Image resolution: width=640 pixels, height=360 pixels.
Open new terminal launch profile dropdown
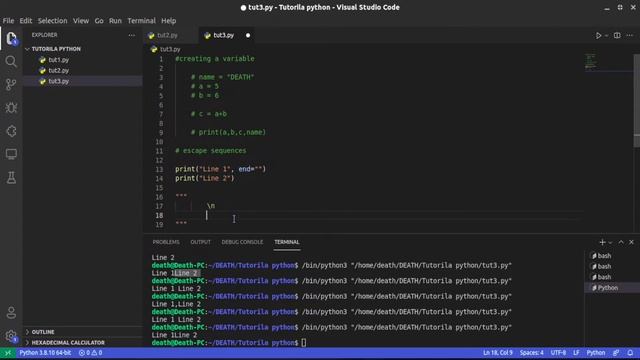pyautogui.click(x=610, y=242)
